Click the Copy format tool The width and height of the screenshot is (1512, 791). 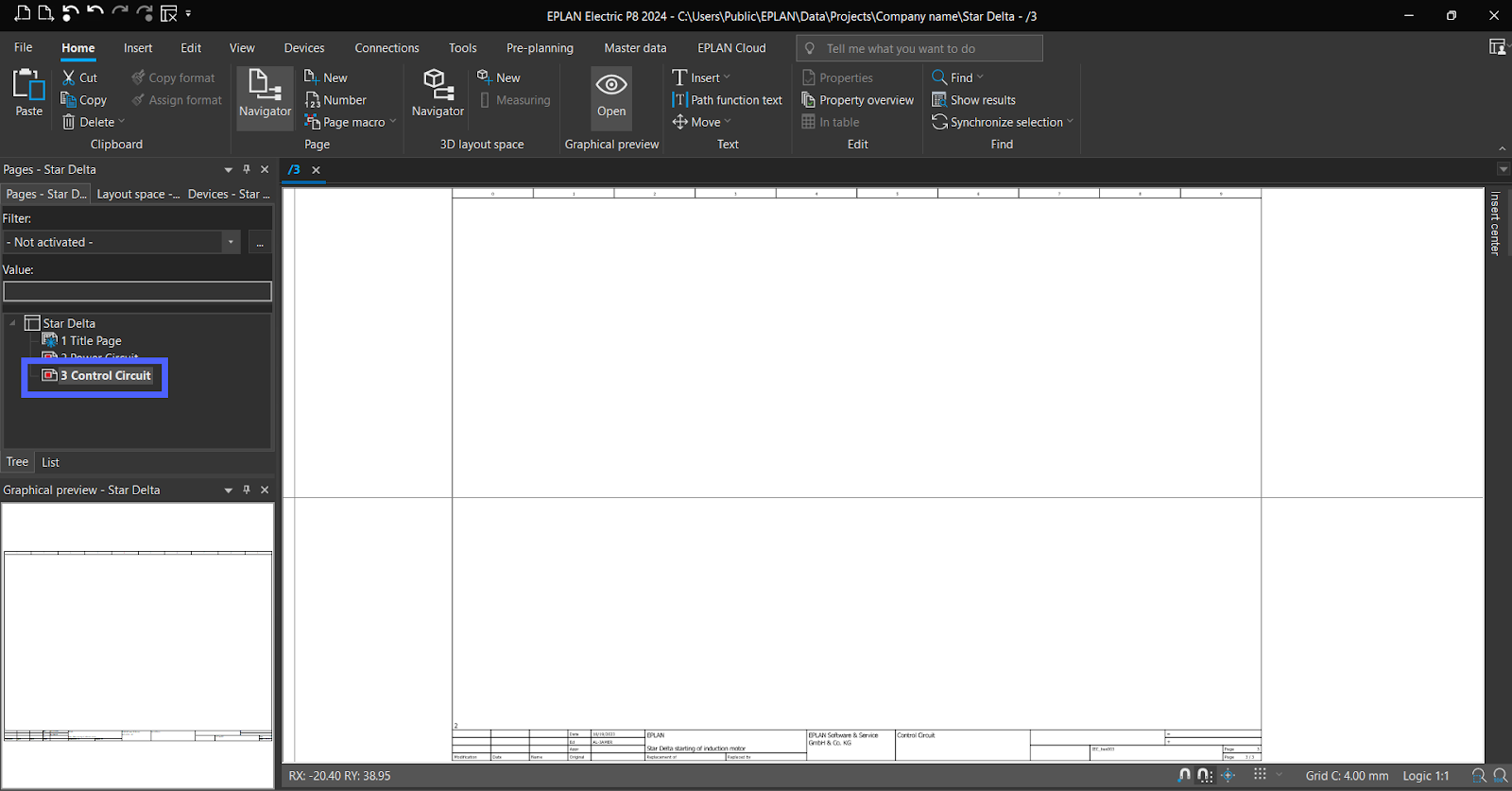click(x=173, y=77)
